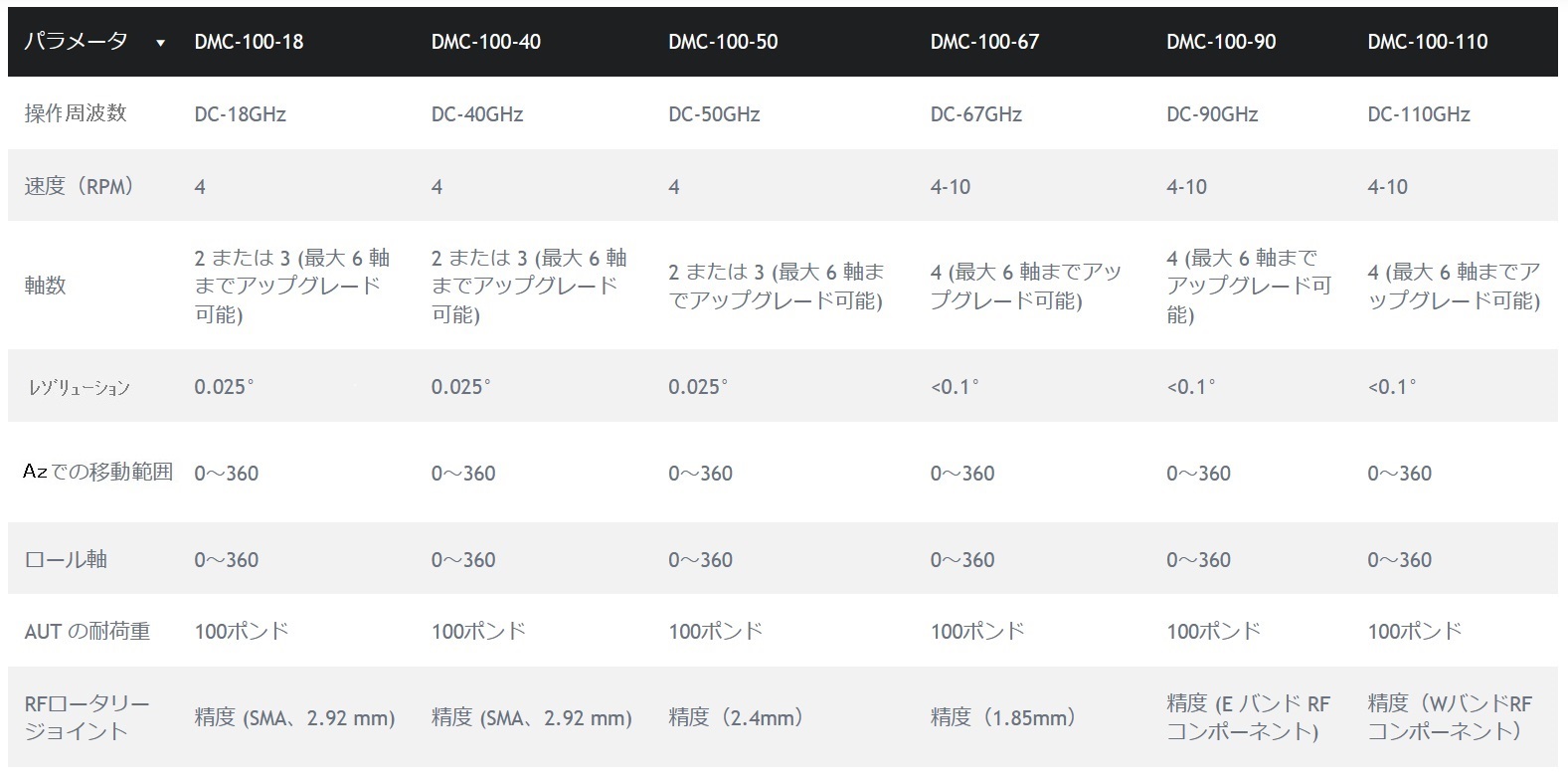
Task: Select the DMC-100-18 column header
Action: tap(249, 42)
